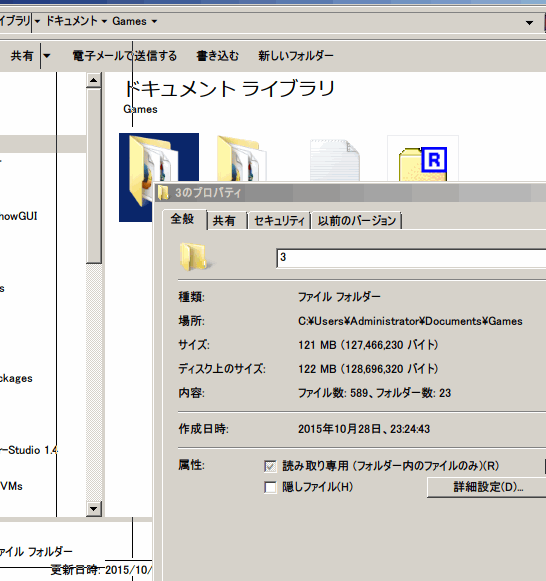This screenshot has width=546, height=581.
Task: Click Games in the address breadcrumb
Action: coord(129,21)
